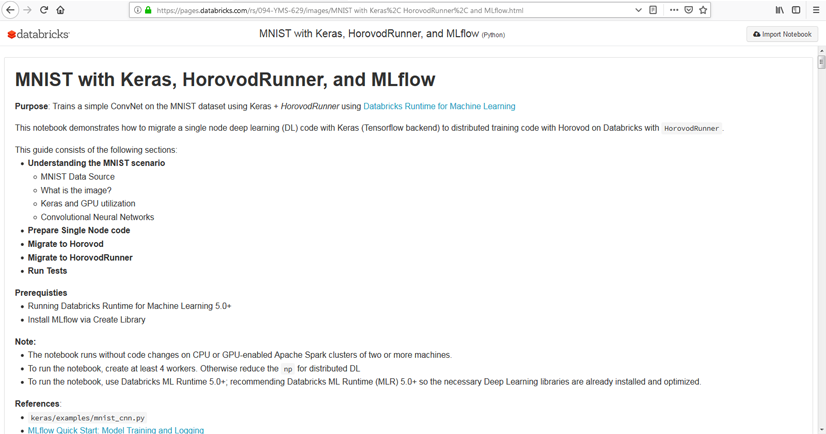Image resolution: width=826 pixels, height=434 pixels.
Task: Open MLflow Quick Start link
Action: [116, 430]
